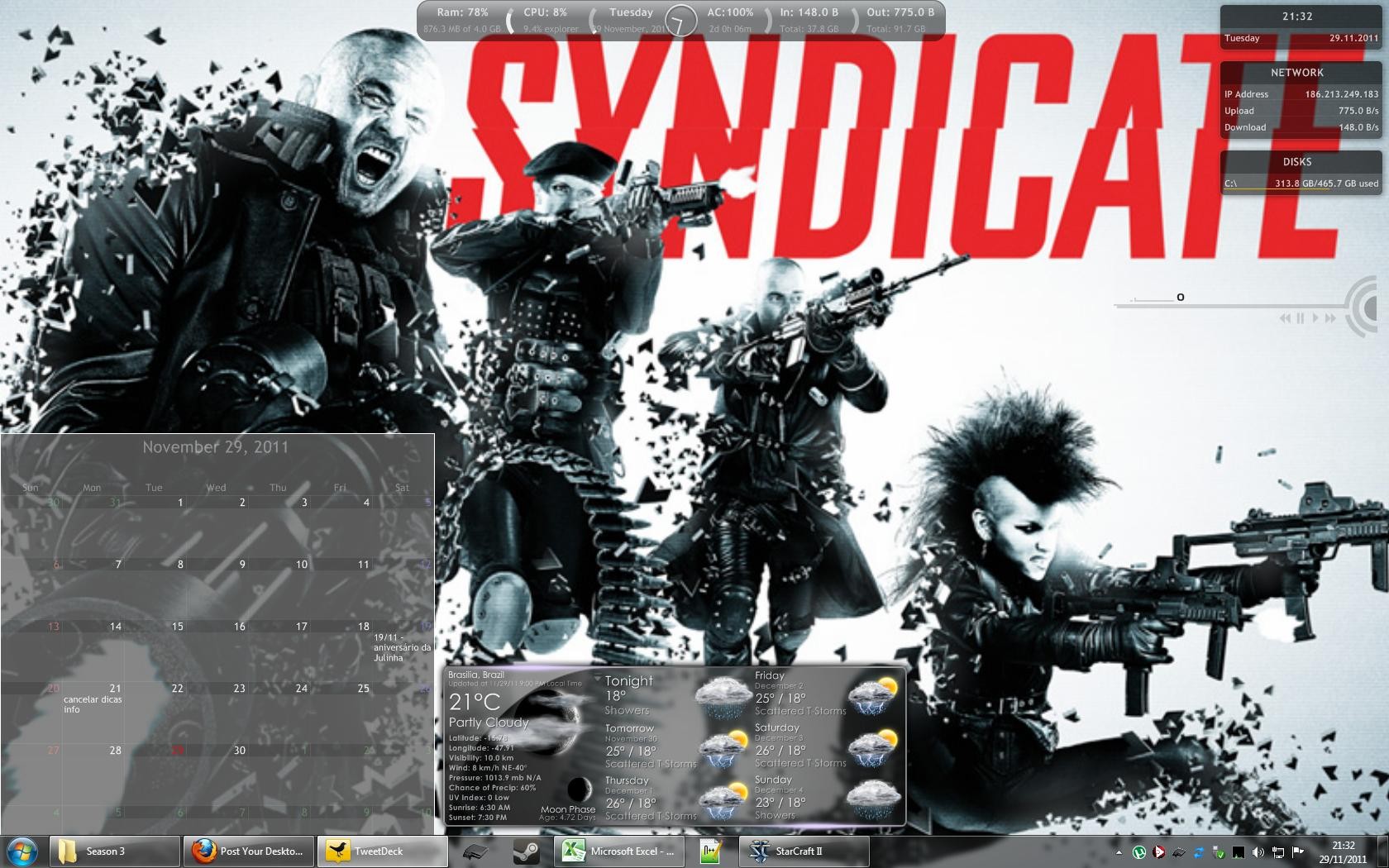The width and height of the screenshot is (1389, 868).
Task: Switch to Firefox Post Your Desktop window
Action: pyautogui.click(x=249, y=851)
